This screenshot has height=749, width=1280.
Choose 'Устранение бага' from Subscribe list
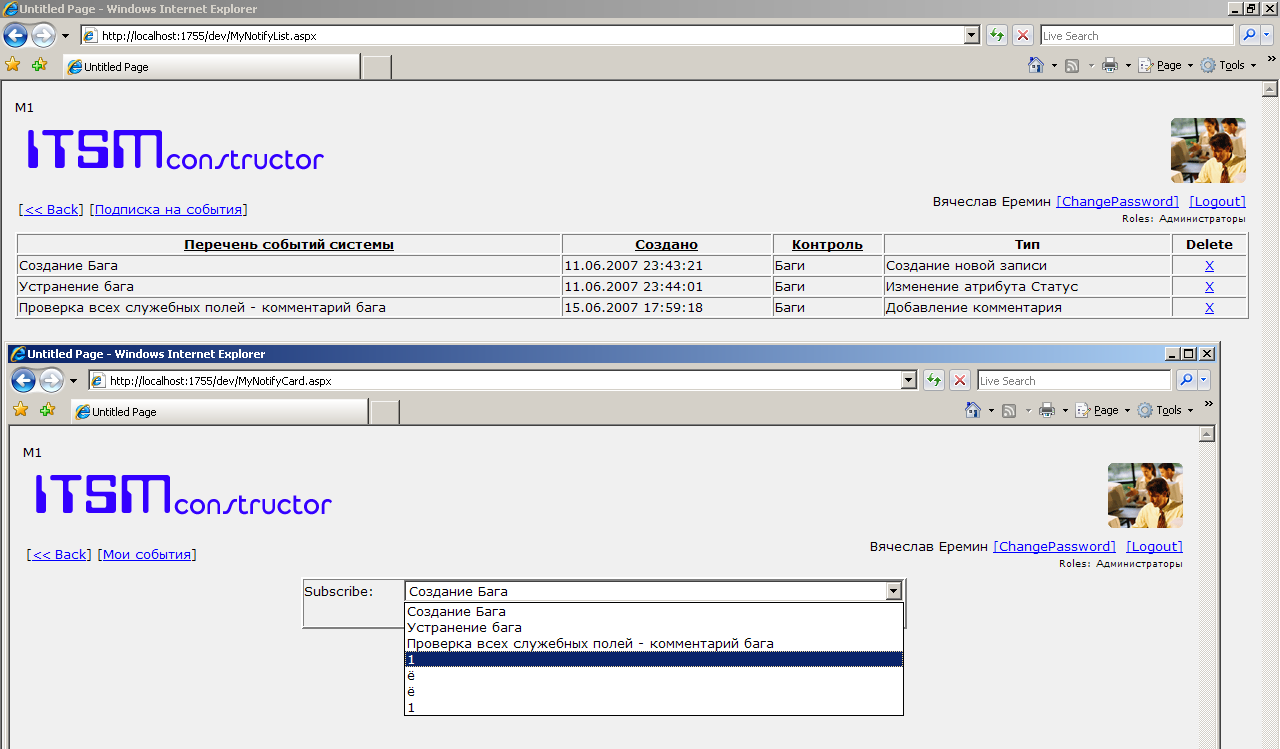pos(654,627)
